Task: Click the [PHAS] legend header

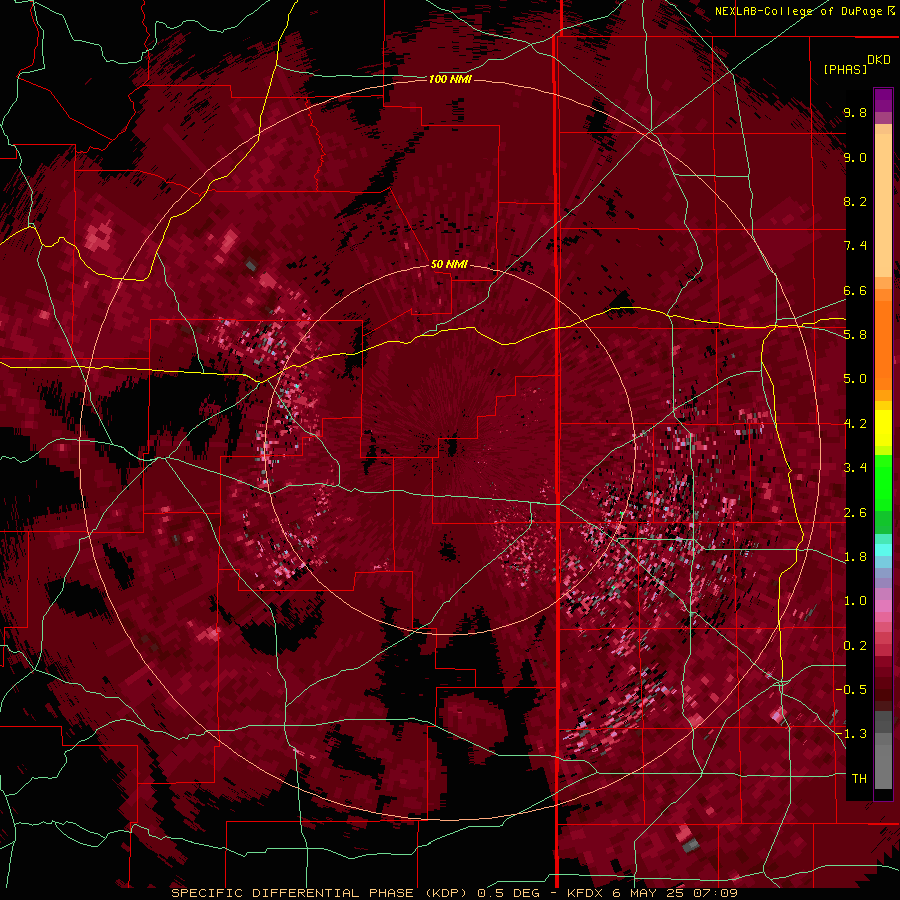Action: [845, 69]
